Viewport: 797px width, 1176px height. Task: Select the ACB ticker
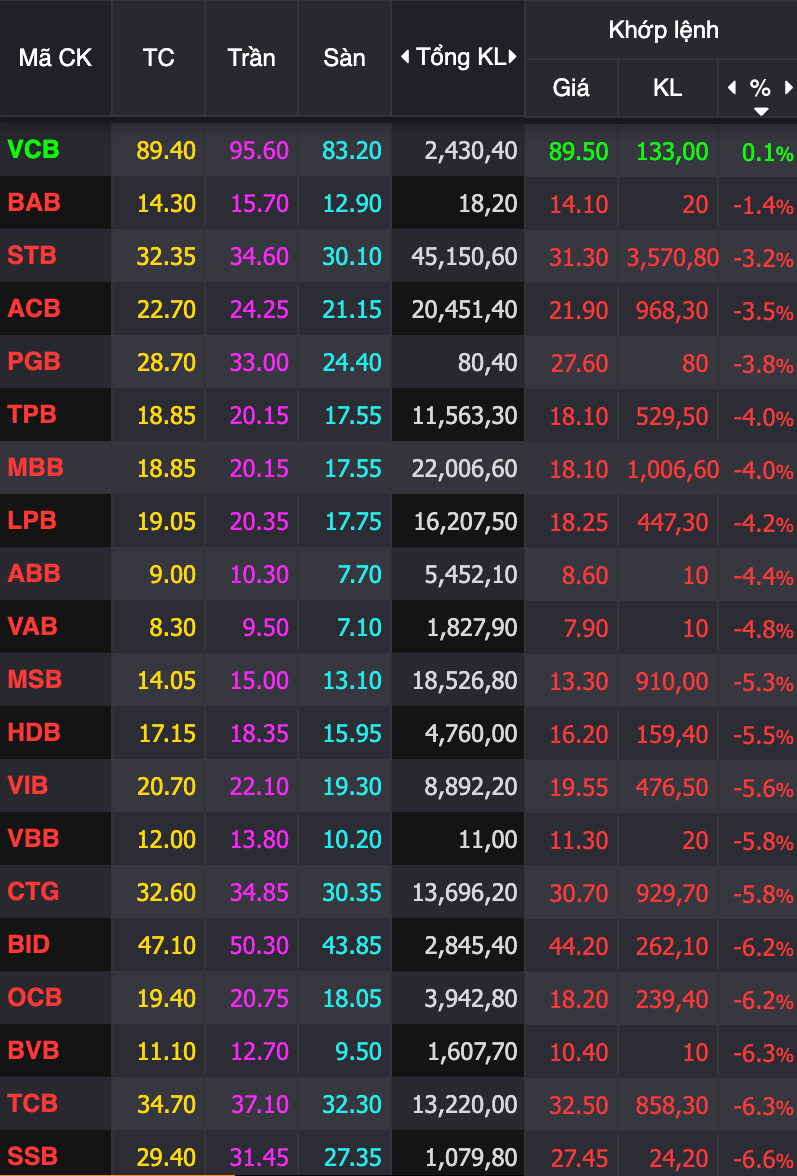(x=33, y=308)
